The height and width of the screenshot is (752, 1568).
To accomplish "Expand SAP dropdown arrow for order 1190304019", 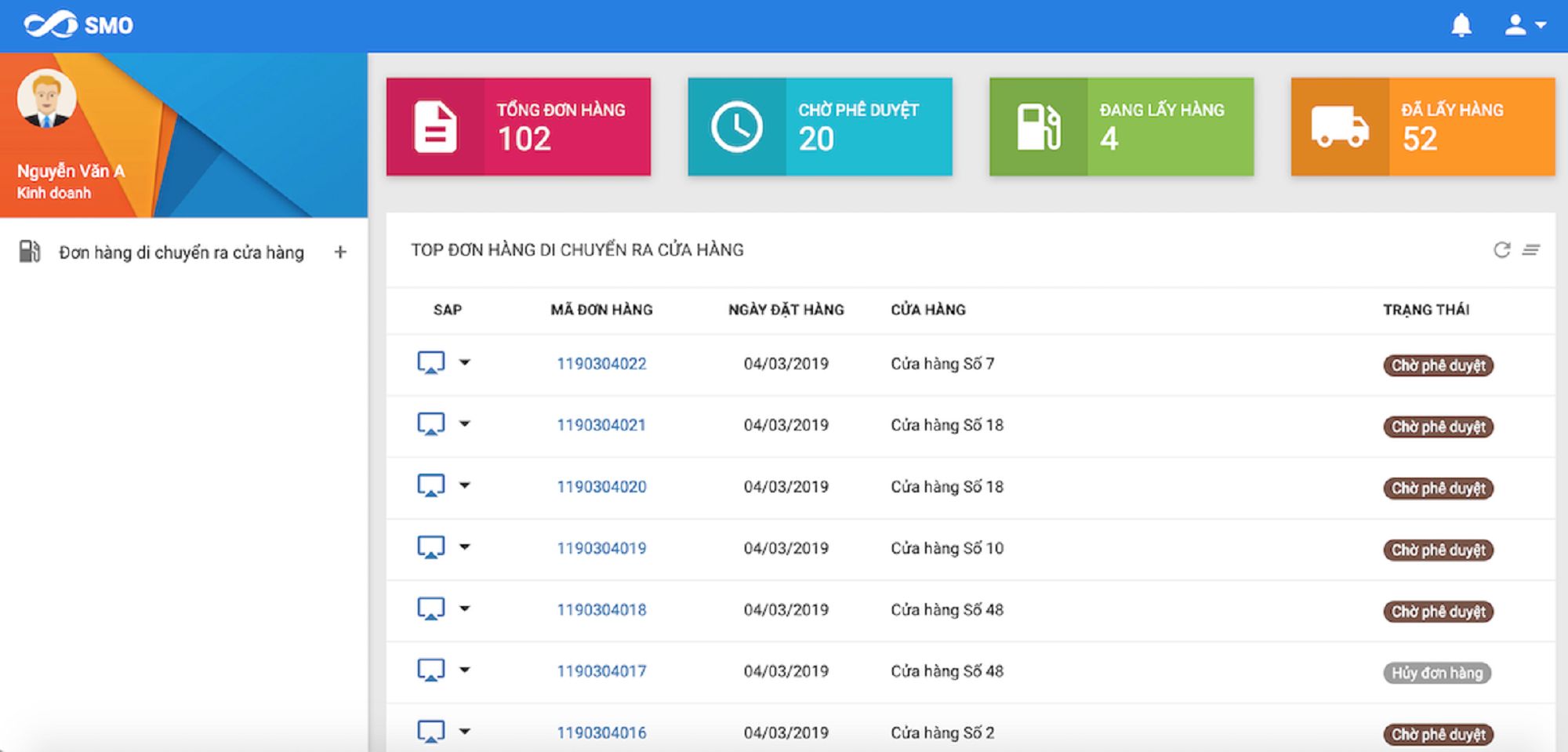I will point(465,547).
